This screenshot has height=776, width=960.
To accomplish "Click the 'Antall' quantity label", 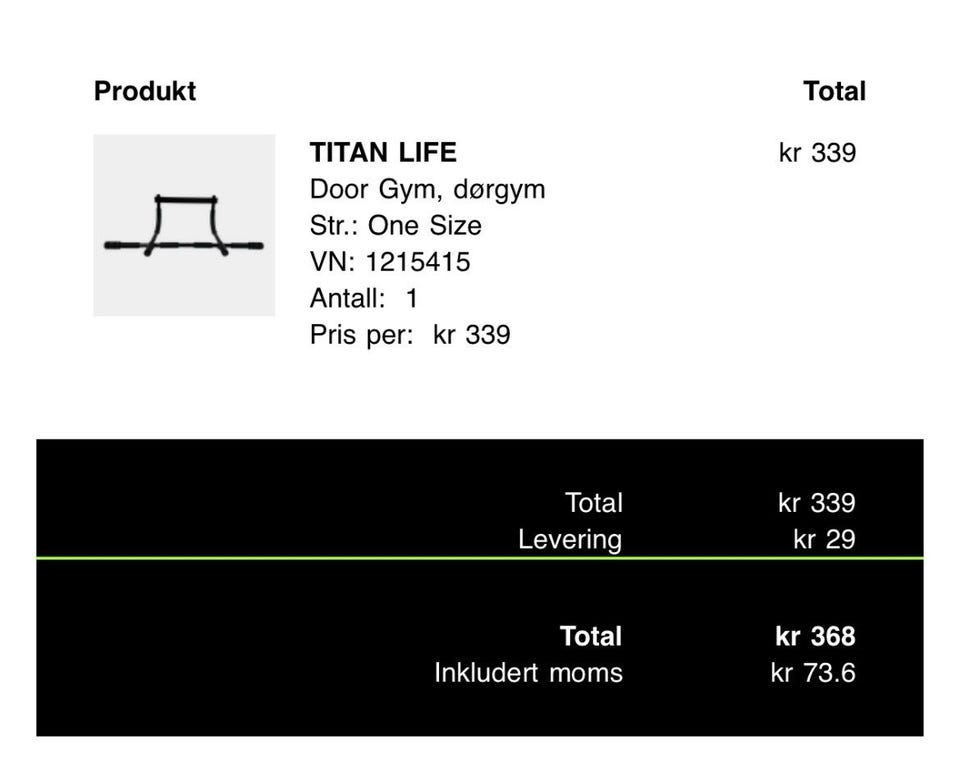I will click(346, 298).
